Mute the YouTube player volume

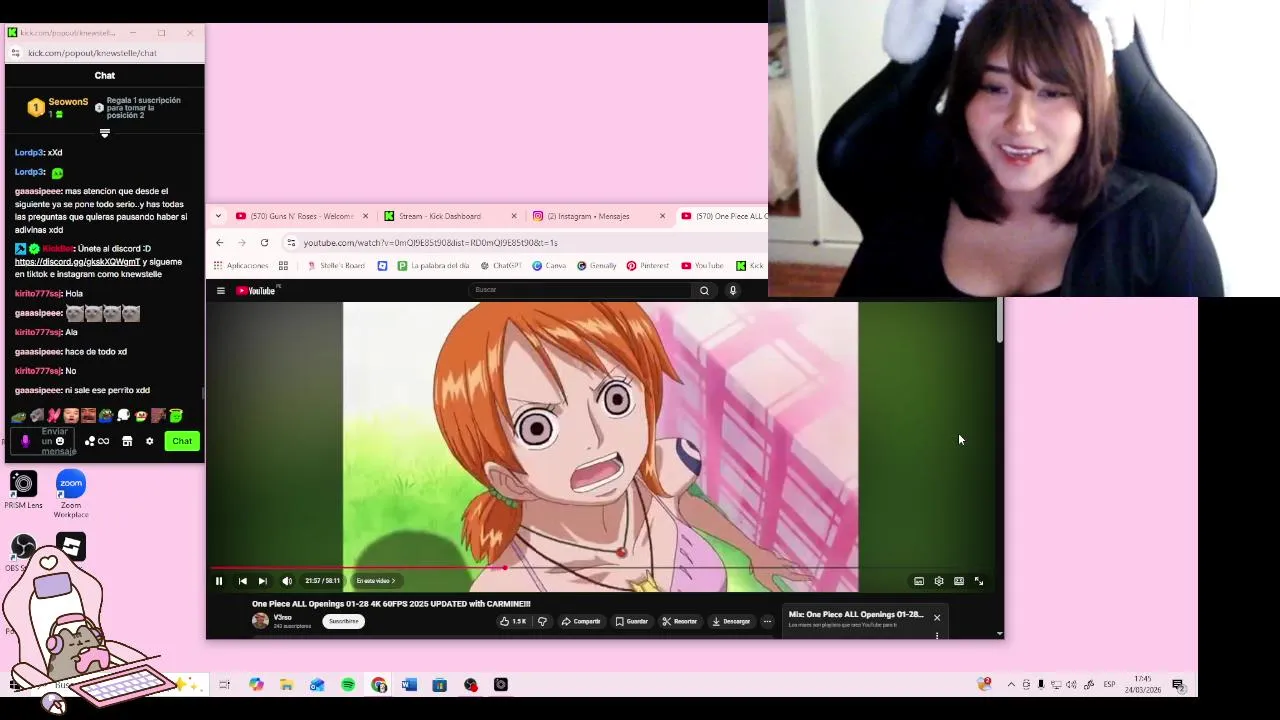pyautogui.click(x=287, y=581)
